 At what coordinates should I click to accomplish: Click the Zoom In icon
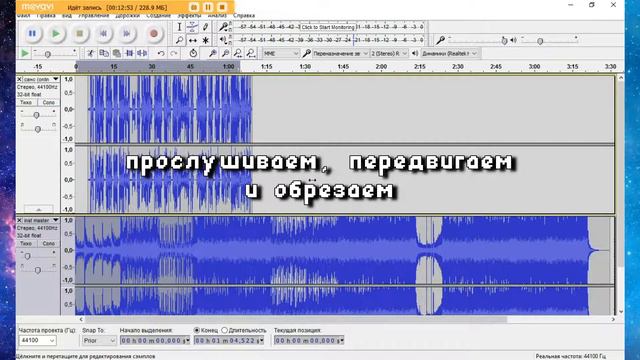pyautogui.click(x=212, y=53)
